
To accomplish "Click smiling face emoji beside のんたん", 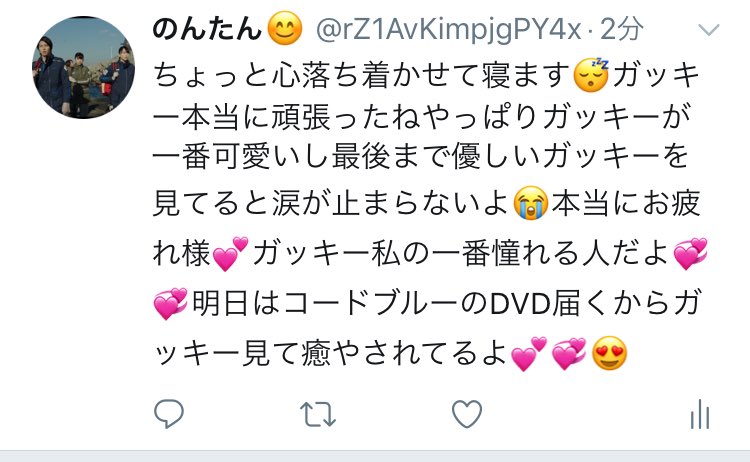I will pos(285,29).
